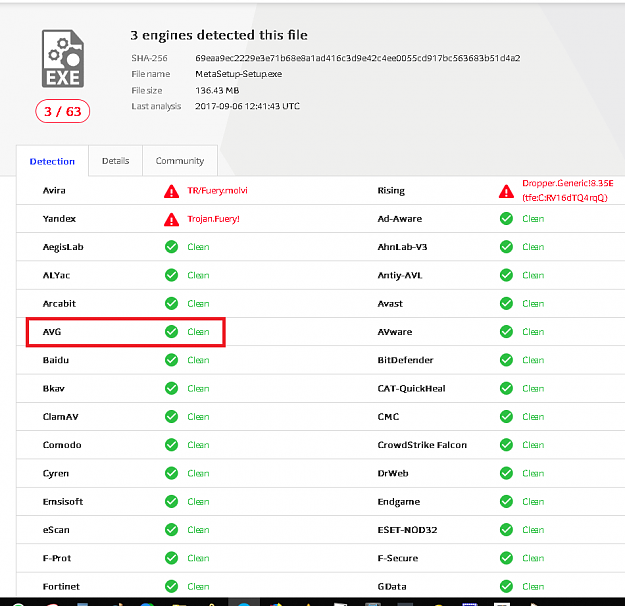Click the Clean result next to AVG
This screenshot has width=625, height=606.
point(198,332)
